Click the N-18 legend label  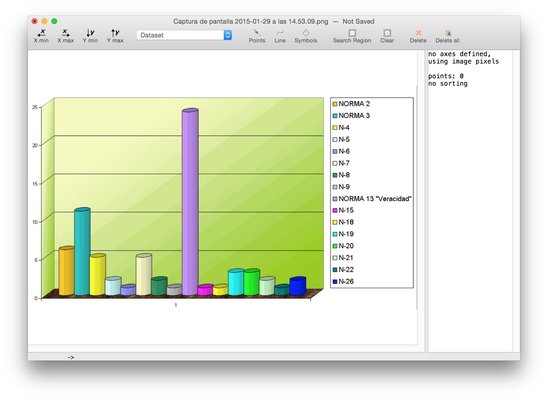tap(346, 222)
